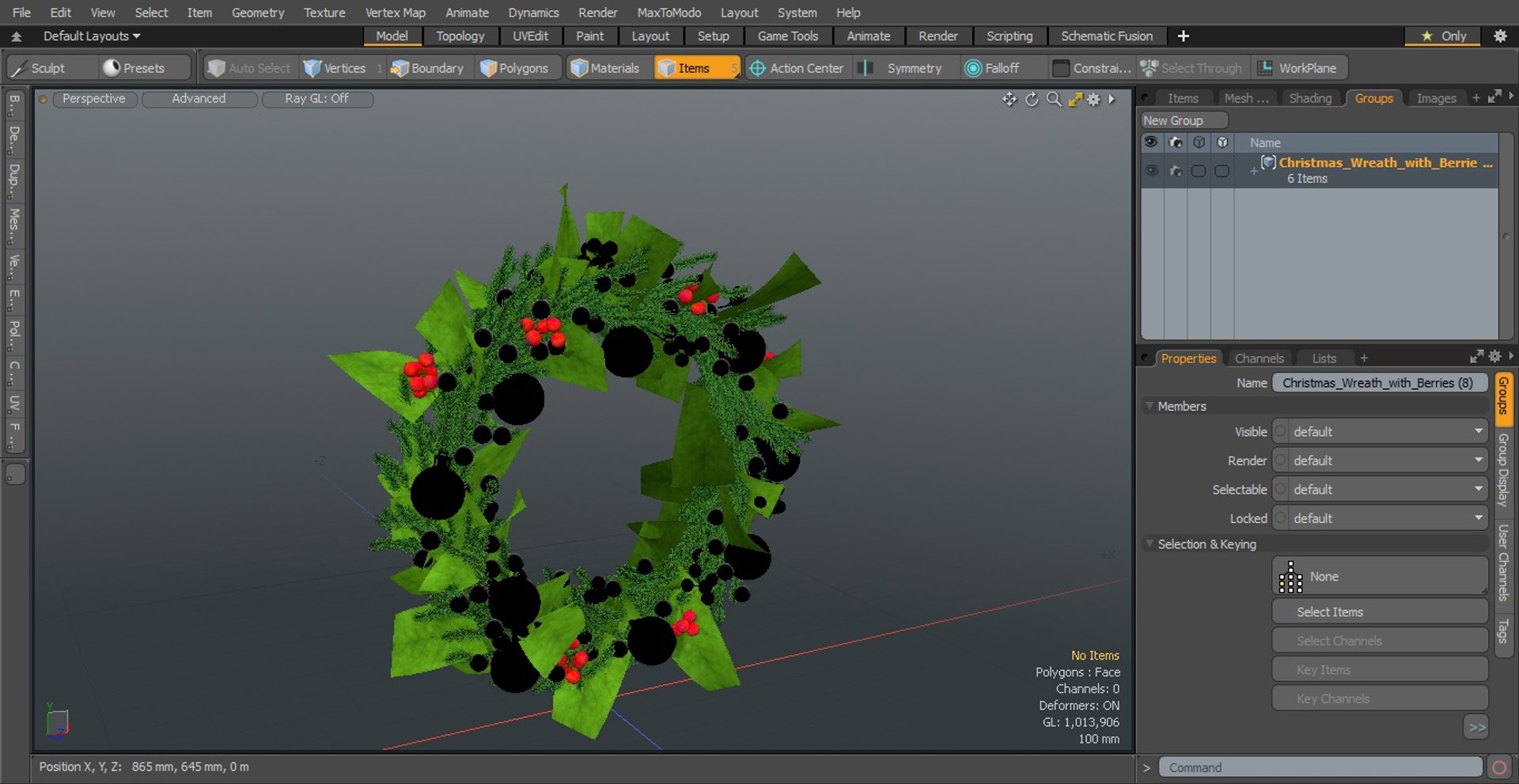
Task: Click the Select Items button
Action: pos(1380,612)
